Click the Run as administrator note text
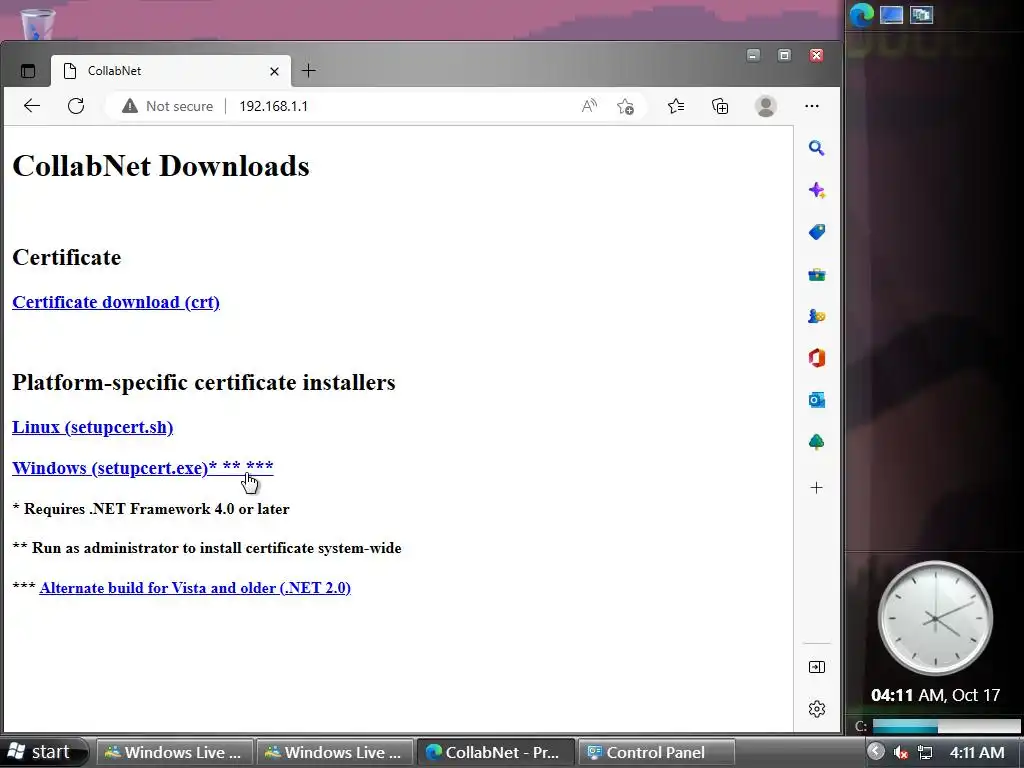Screen dimensions: 1024x768 (207, 548)
